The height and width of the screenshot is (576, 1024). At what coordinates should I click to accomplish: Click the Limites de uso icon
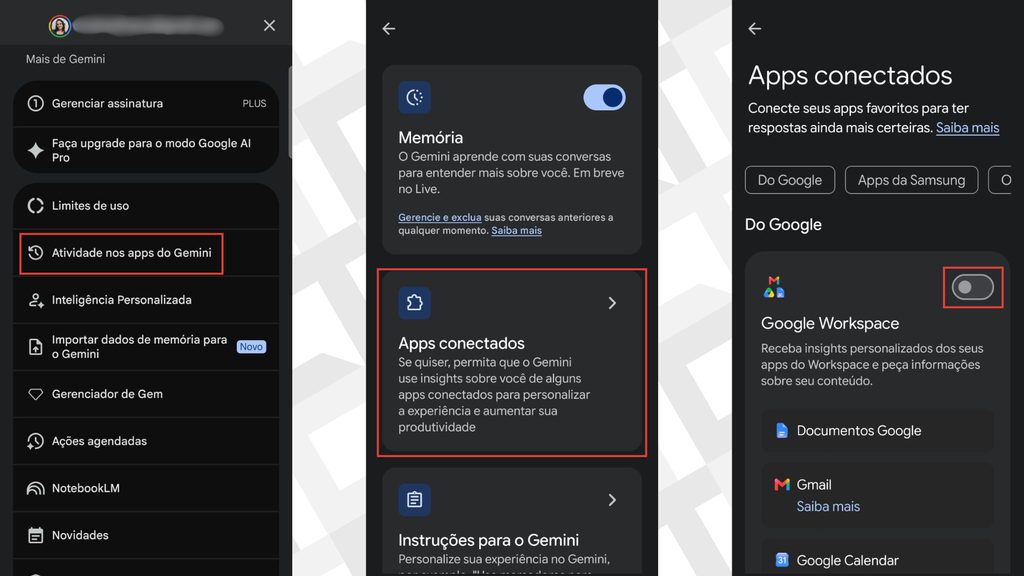pyautogui.click(x=35, y=206)
